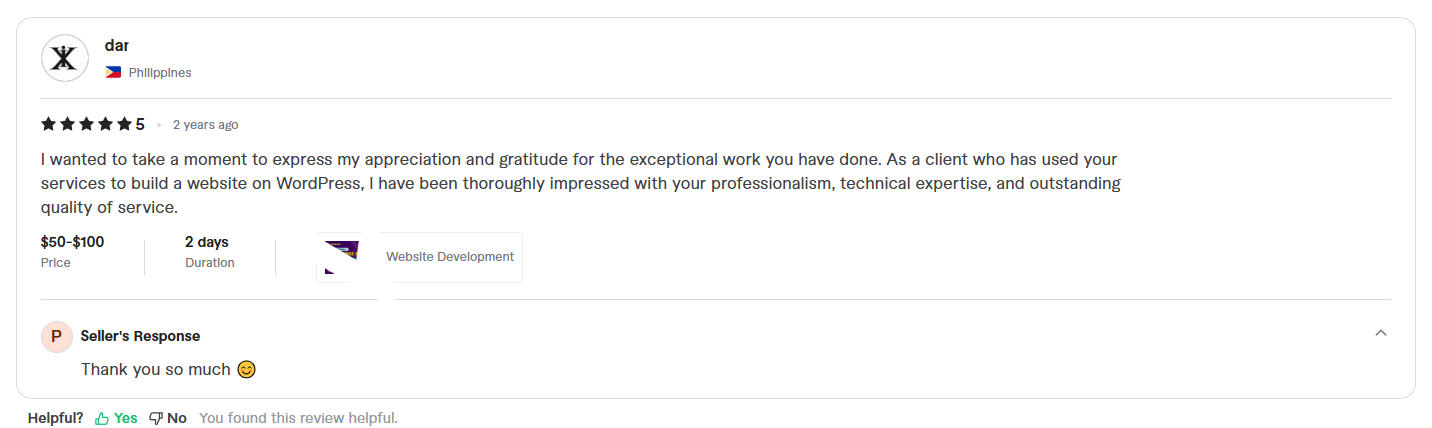Mark review helpful with thumbs-up Yes

click(x=116, y=418)
